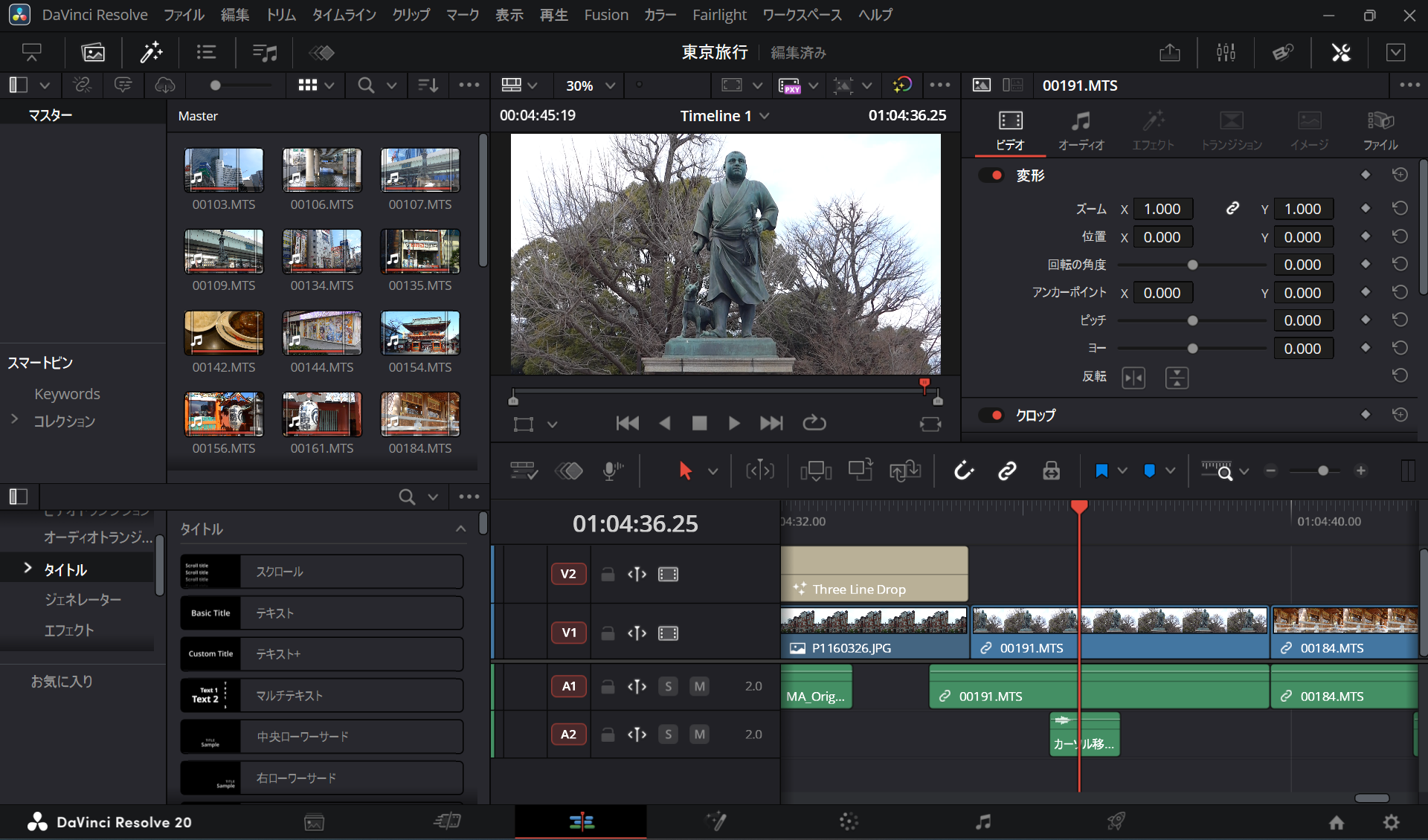Click the loop playback icon

point(814,423)
